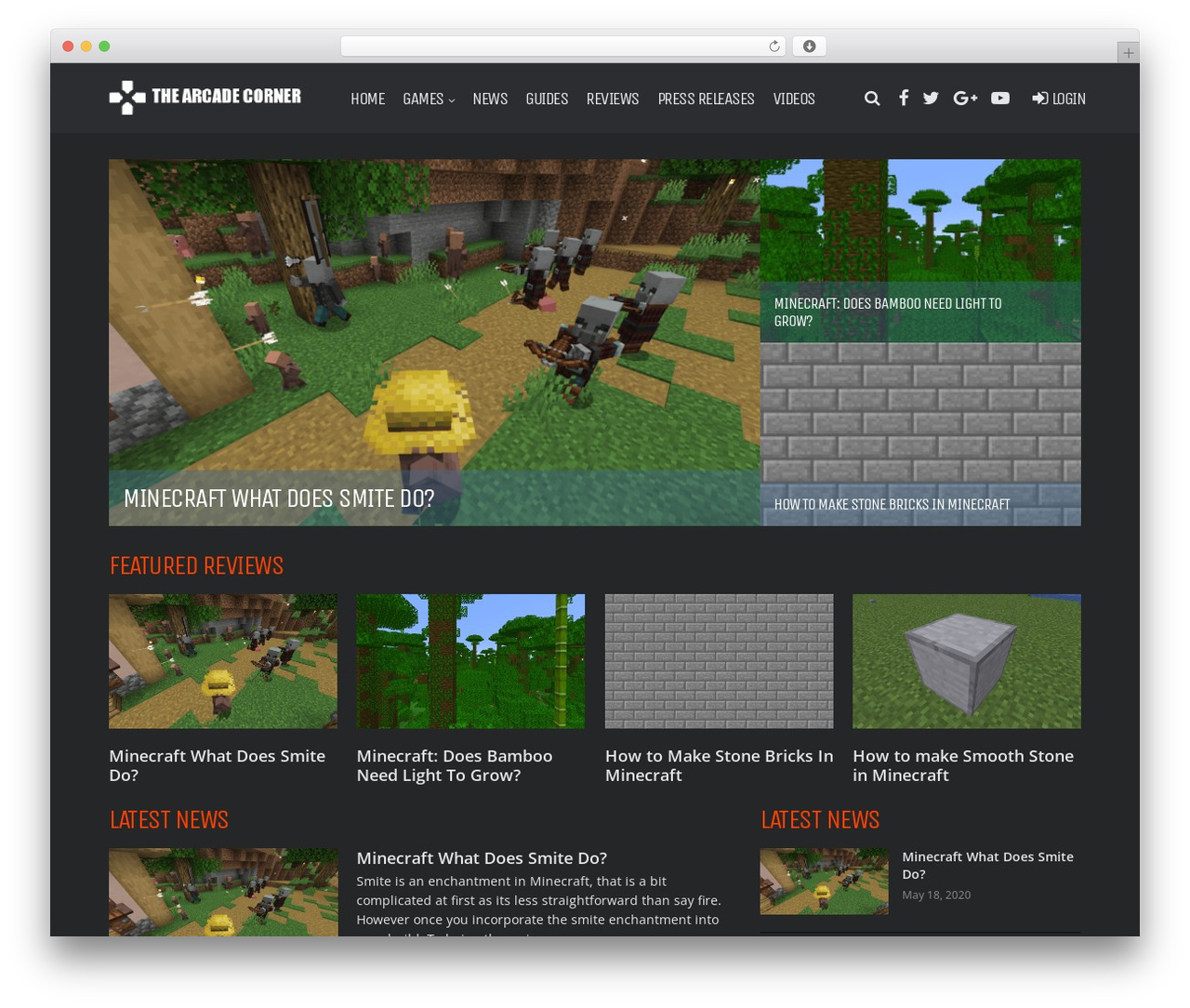Go to the Home menu item
Image resolution: width=1190 pixels, height=1008 pixels.
click(367, 99)
